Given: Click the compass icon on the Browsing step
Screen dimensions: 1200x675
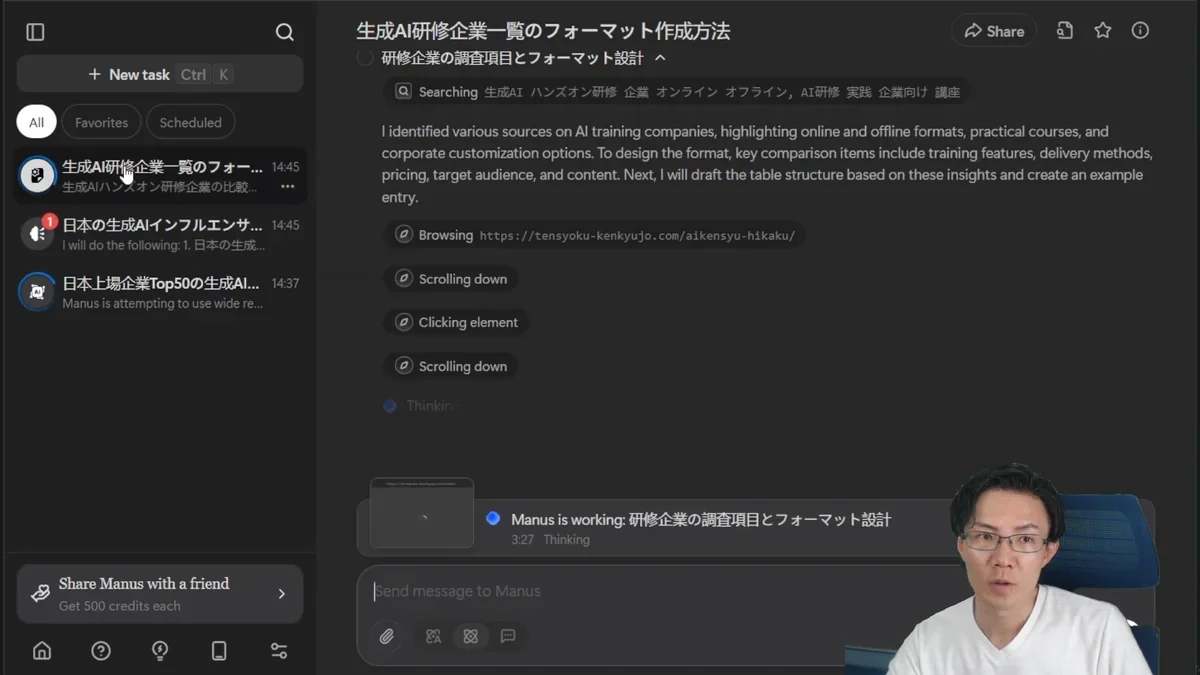Looking at the screenshot, I should click(x=403, y=235).
